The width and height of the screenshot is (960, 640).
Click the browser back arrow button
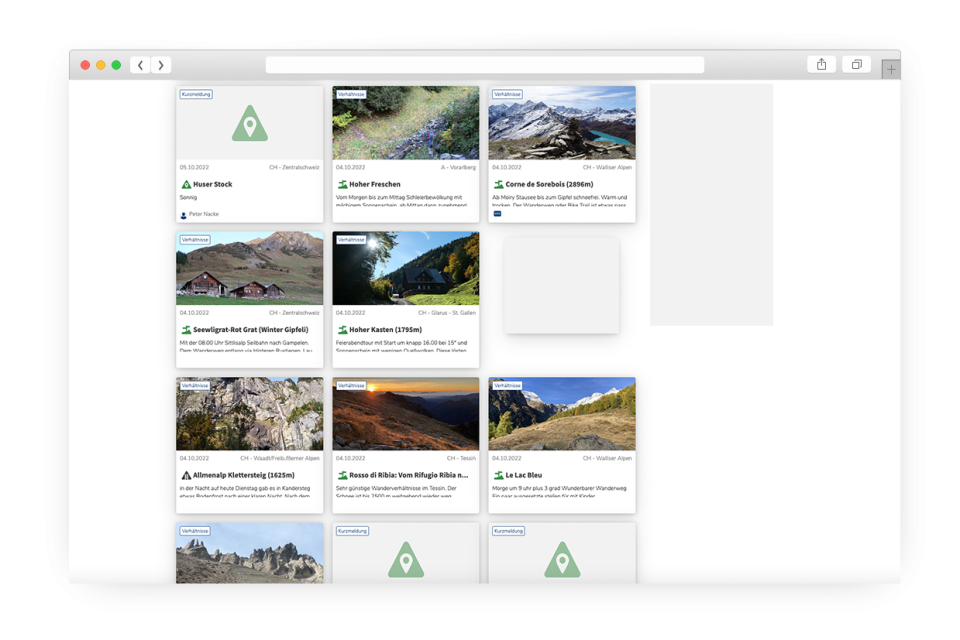click(140, 65)
